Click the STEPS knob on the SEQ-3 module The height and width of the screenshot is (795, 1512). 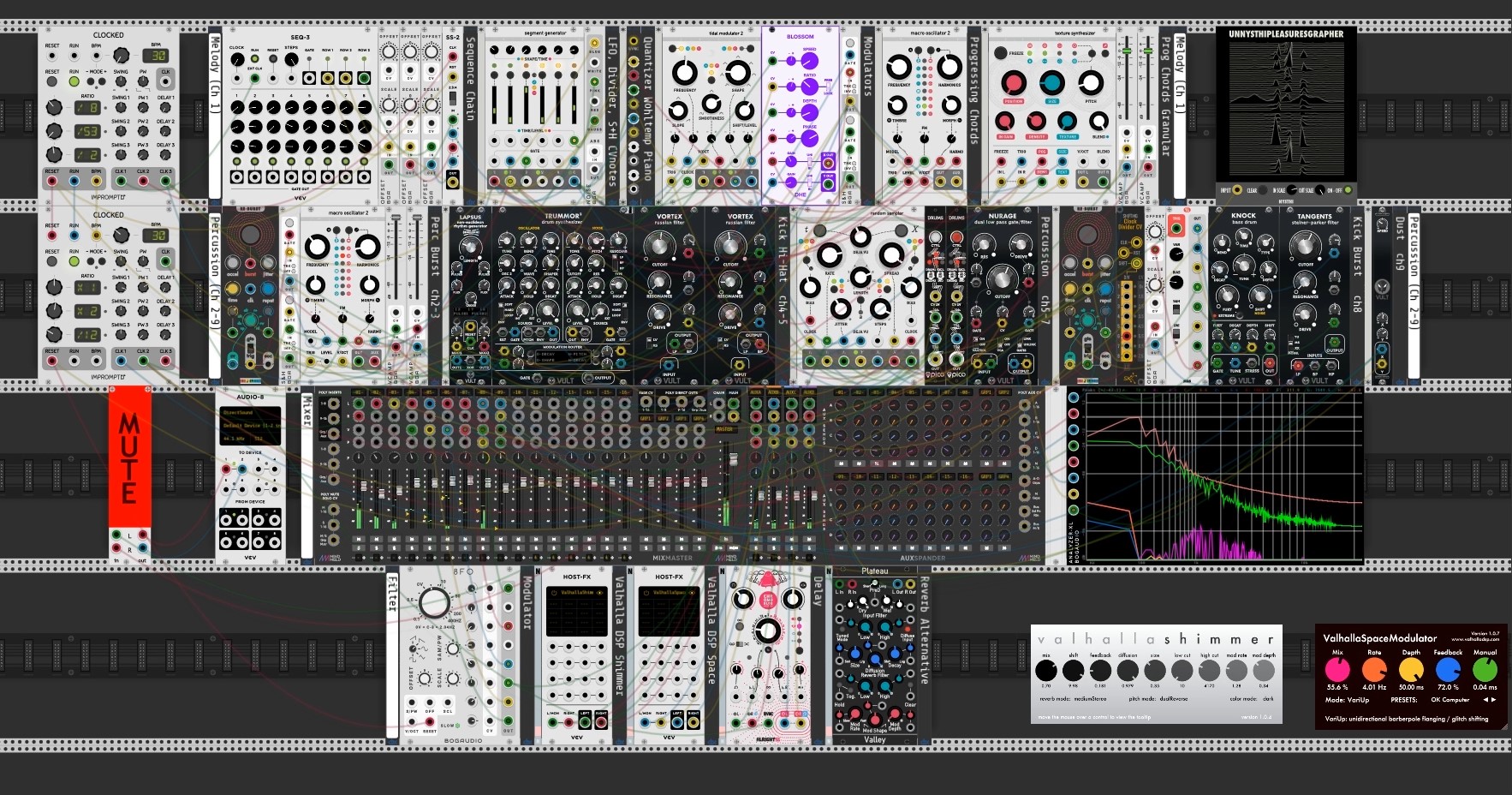[292, 59]
